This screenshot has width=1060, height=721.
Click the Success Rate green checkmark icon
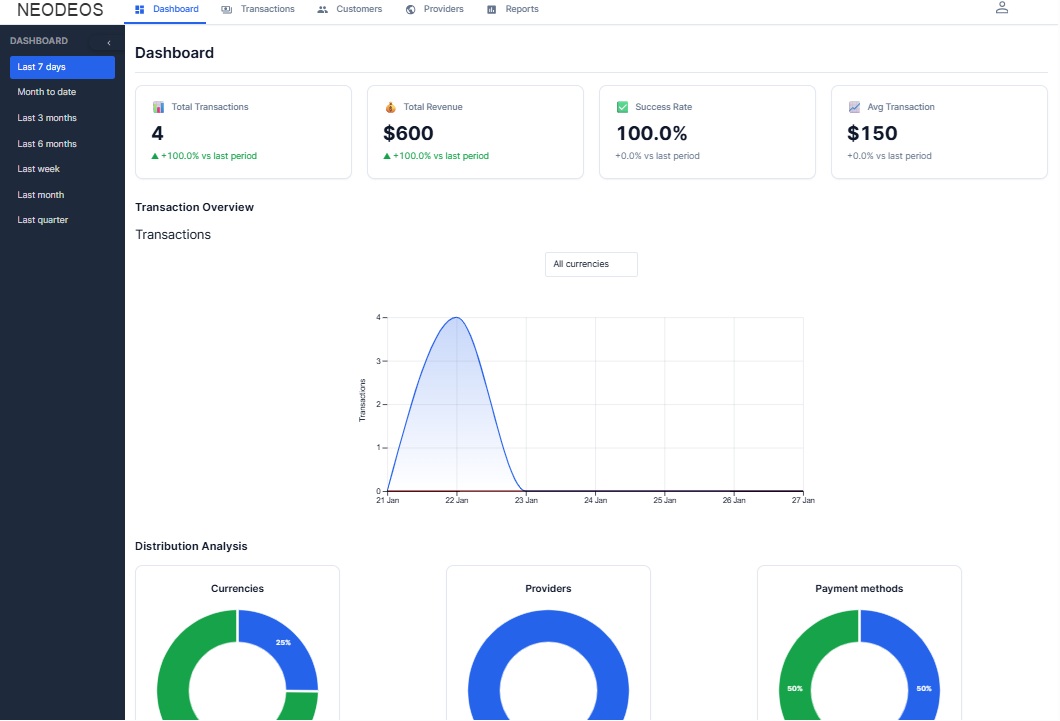622,107
